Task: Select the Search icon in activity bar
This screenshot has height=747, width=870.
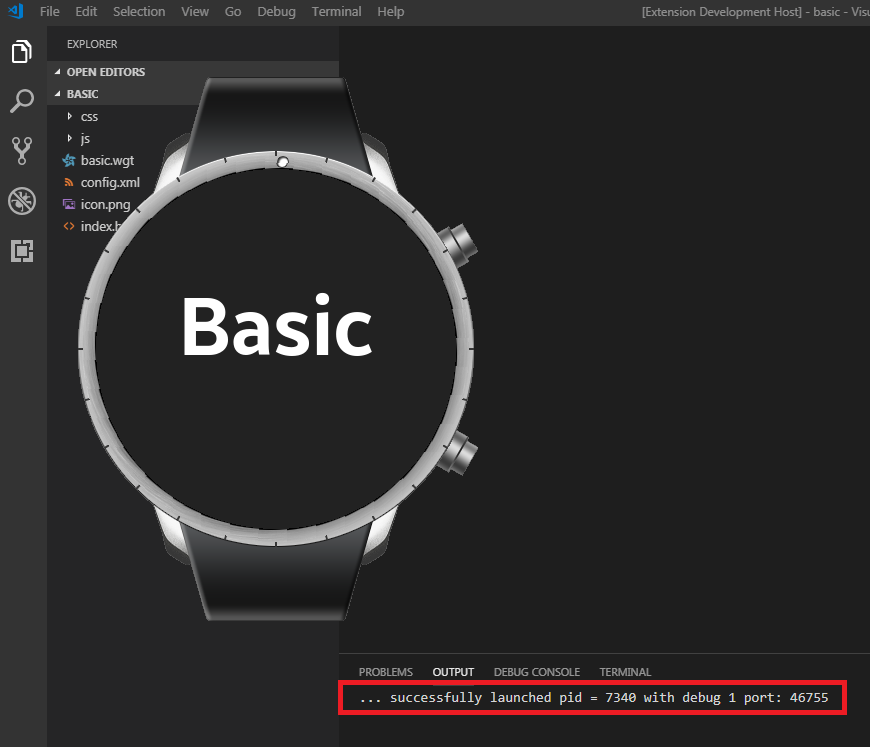Action: [22, 101]
